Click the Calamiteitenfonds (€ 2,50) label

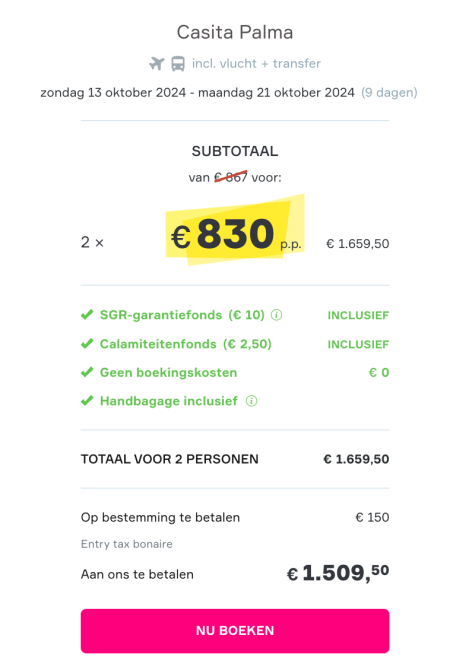[x=185, y=344]
